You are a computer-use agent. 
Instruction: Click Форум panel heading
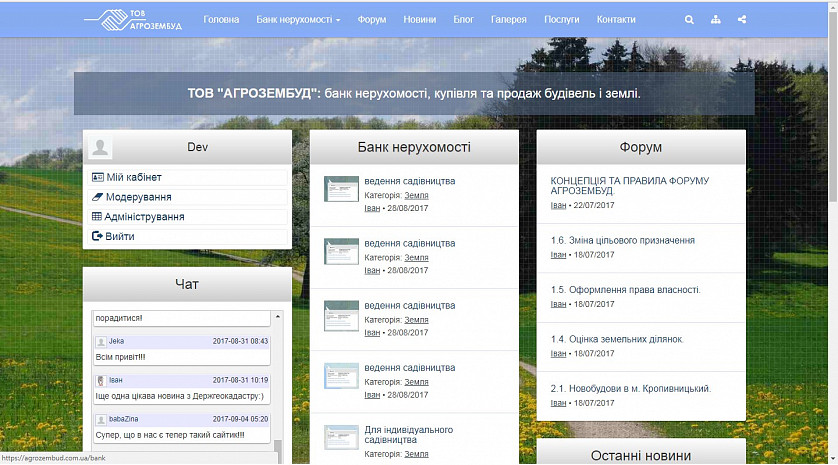(641, 147)
